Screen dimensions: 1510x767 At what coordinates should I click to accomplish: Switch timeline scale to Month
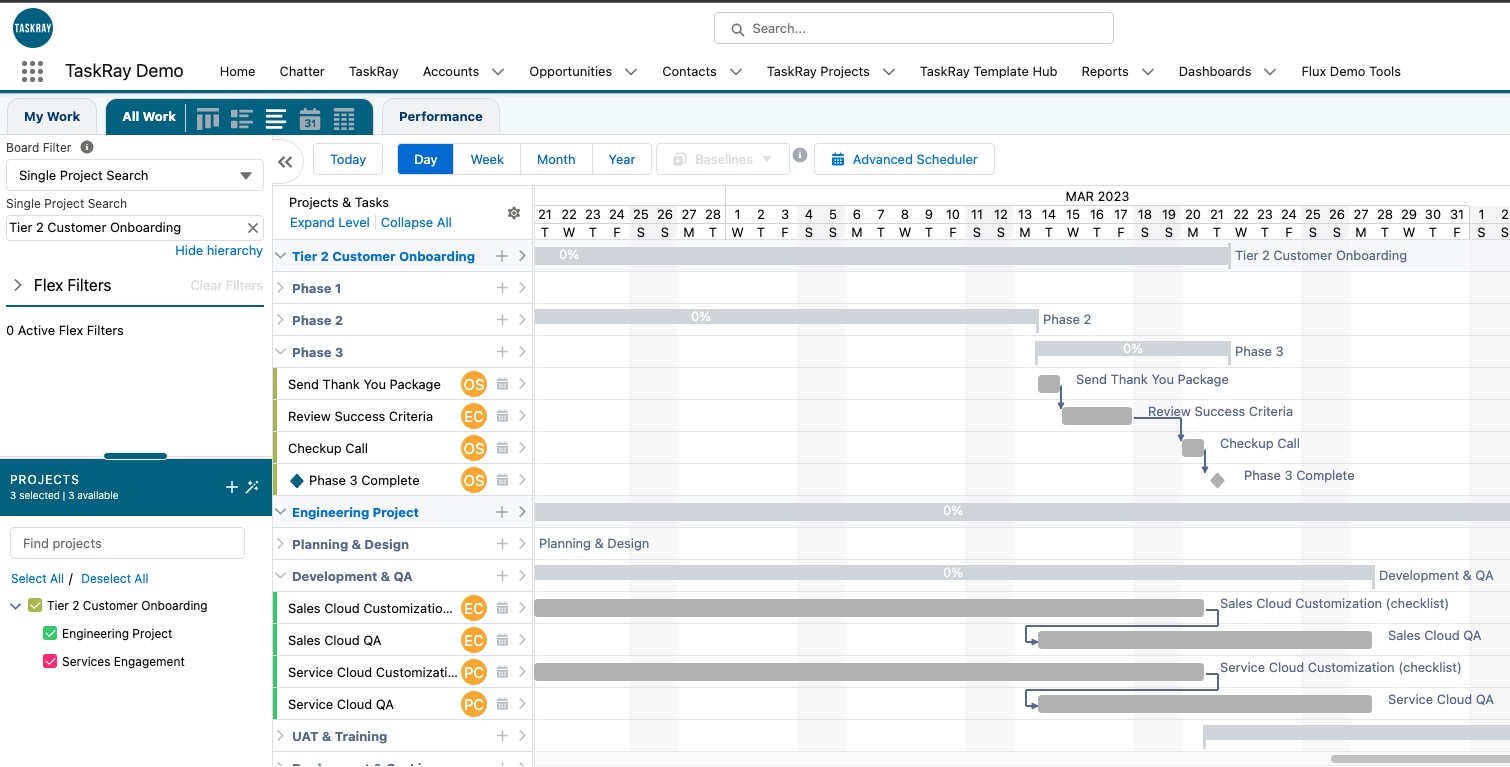[556, 159]
